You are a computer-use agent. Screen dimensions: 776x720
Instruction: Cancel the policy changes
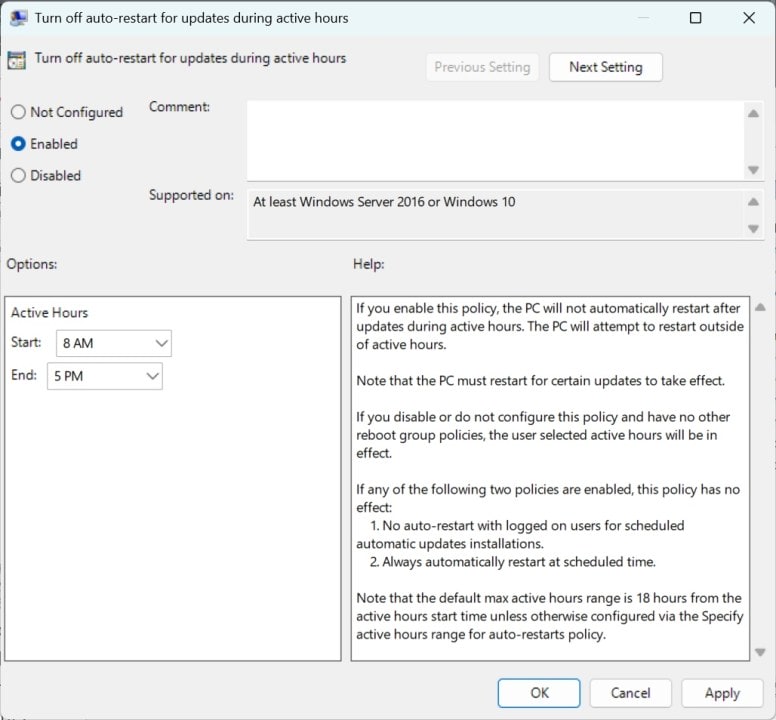[630, 693]
